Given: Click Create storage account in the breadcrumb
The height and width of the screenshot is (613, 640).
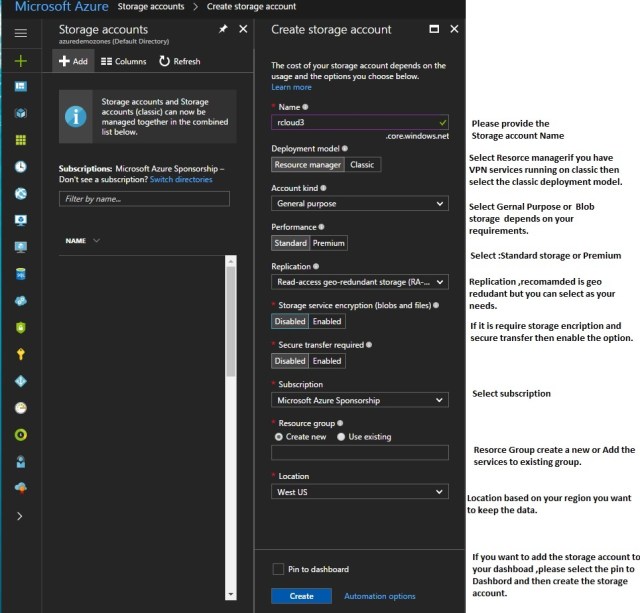Looking at the screenshot, I should click(x=251, y=7).
